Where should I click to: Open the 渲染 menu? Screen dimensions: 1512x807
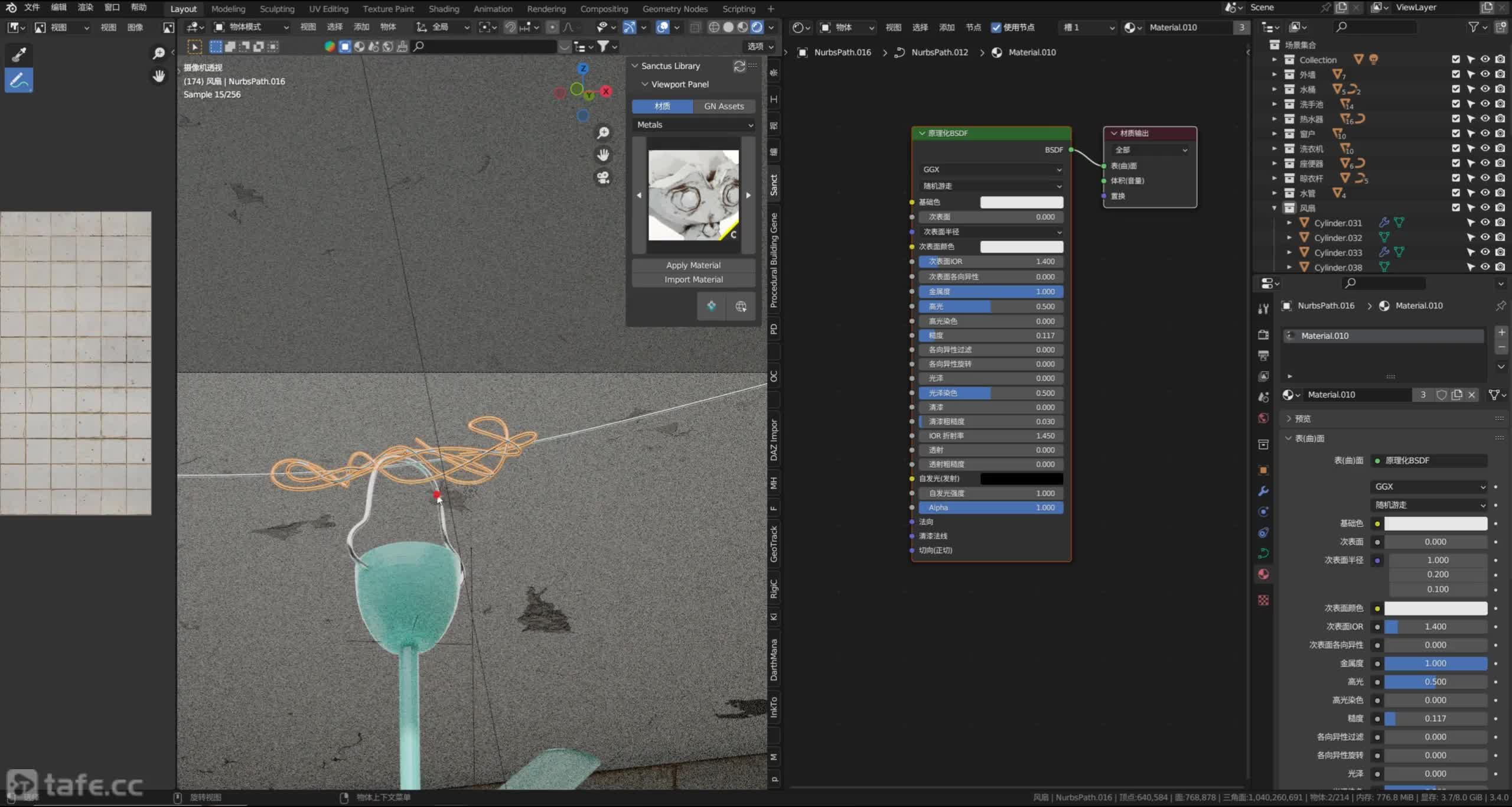86,8
